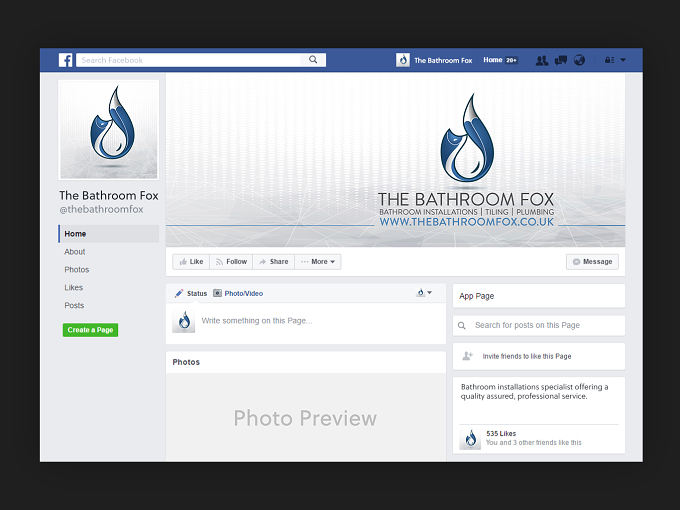Click The Bathroom Fox page name heading
The width and height of the screenshot is (680, 510).
tap(109, 196)
